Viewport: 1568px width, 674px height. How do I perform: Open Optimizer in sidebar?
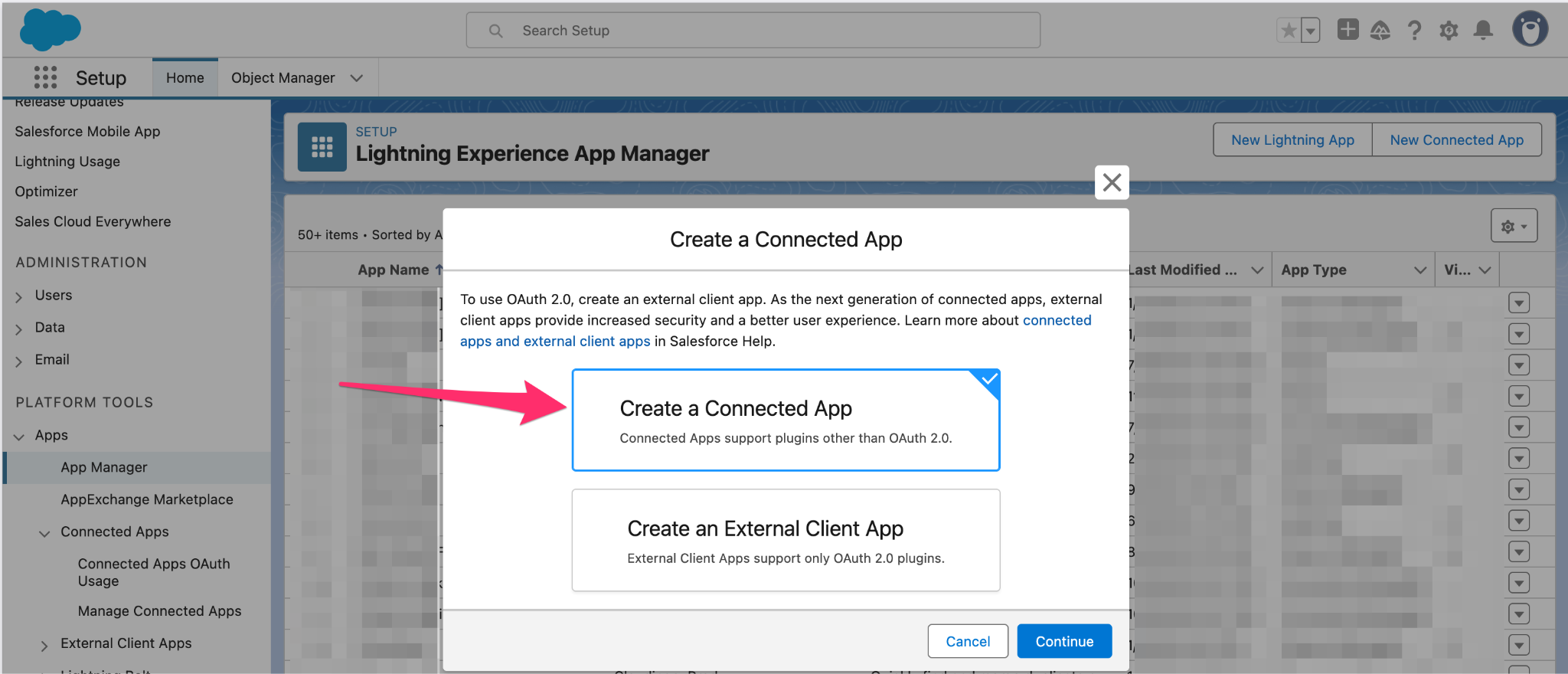[46, 191]
